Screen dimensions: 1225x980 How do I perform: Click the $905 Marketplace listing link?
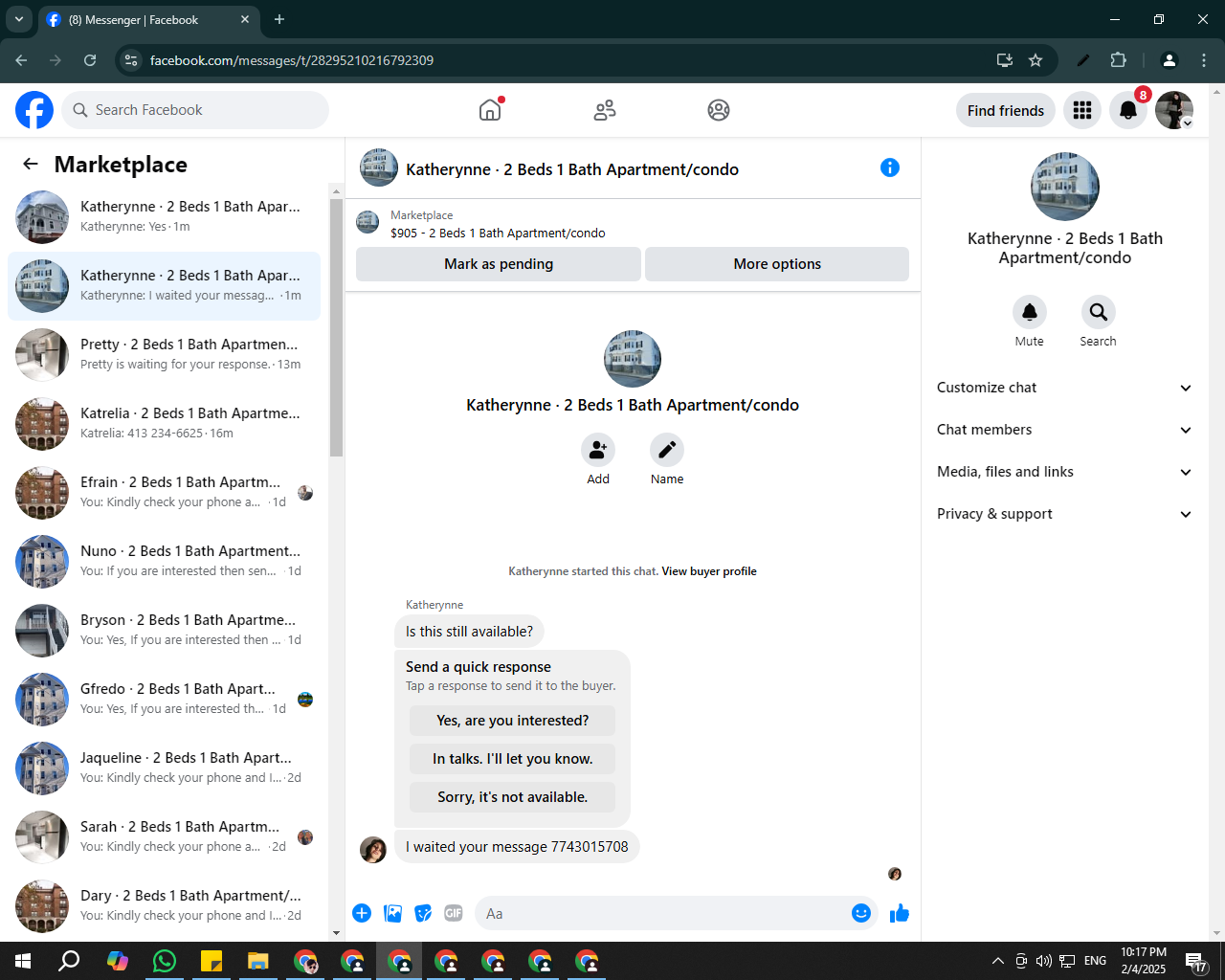tap(498, 233)
